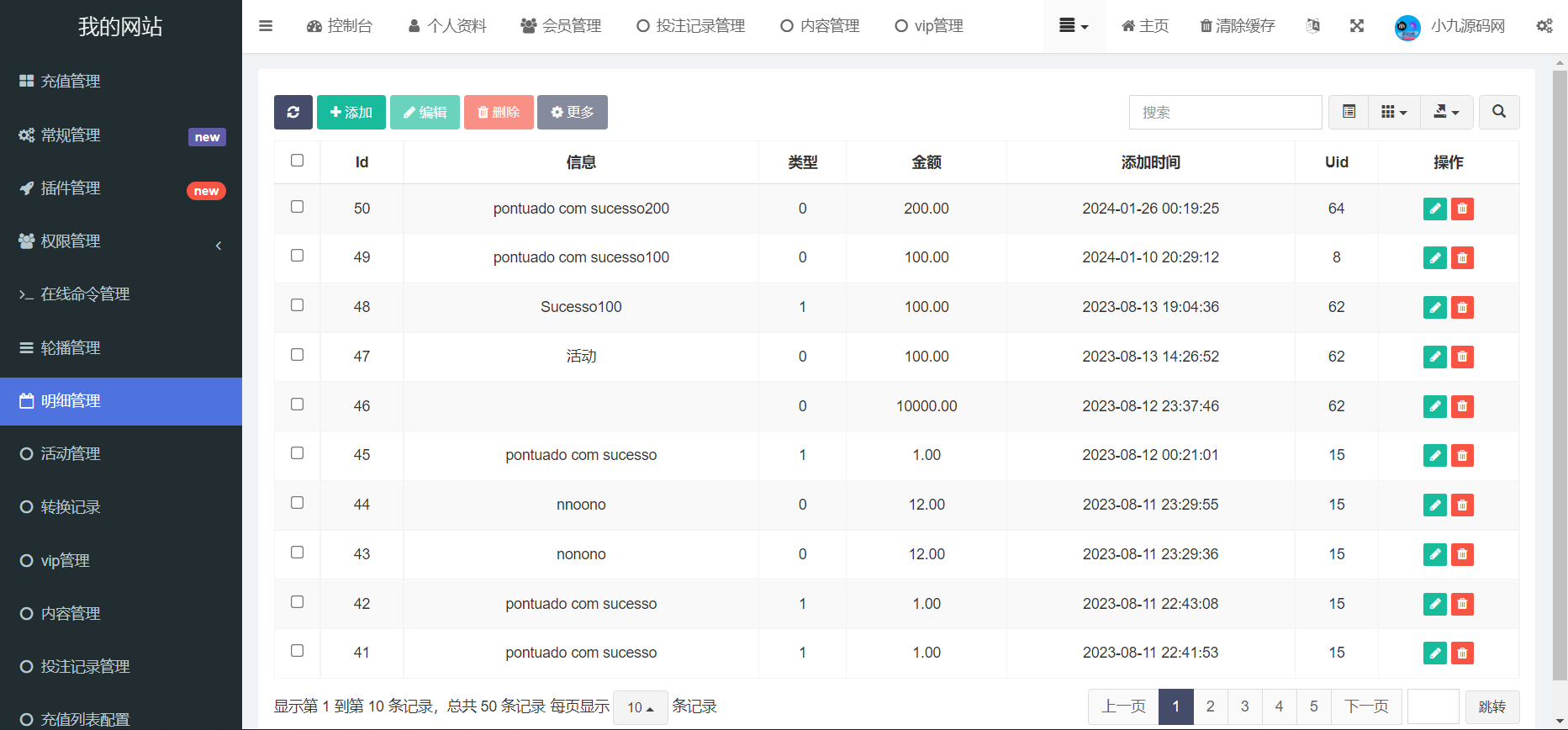This screenshot has height=730, width=1568.
Task: Delete row with Id 41
Action: tap(1463, 653)
